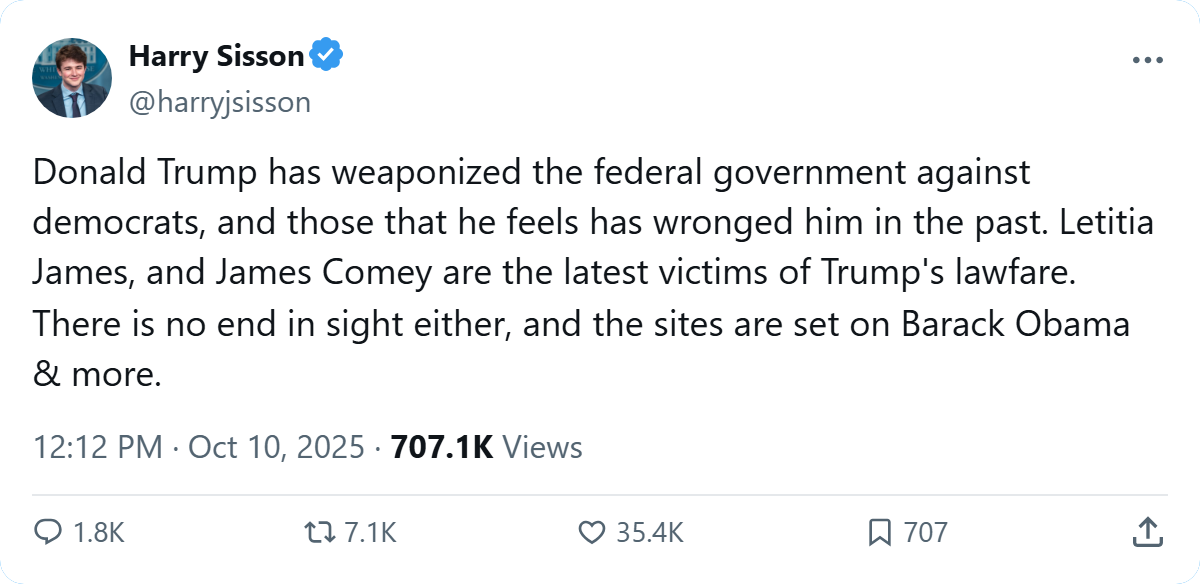Click the 707 bookmarks count
1200x584 pixels.
point(925,533)
